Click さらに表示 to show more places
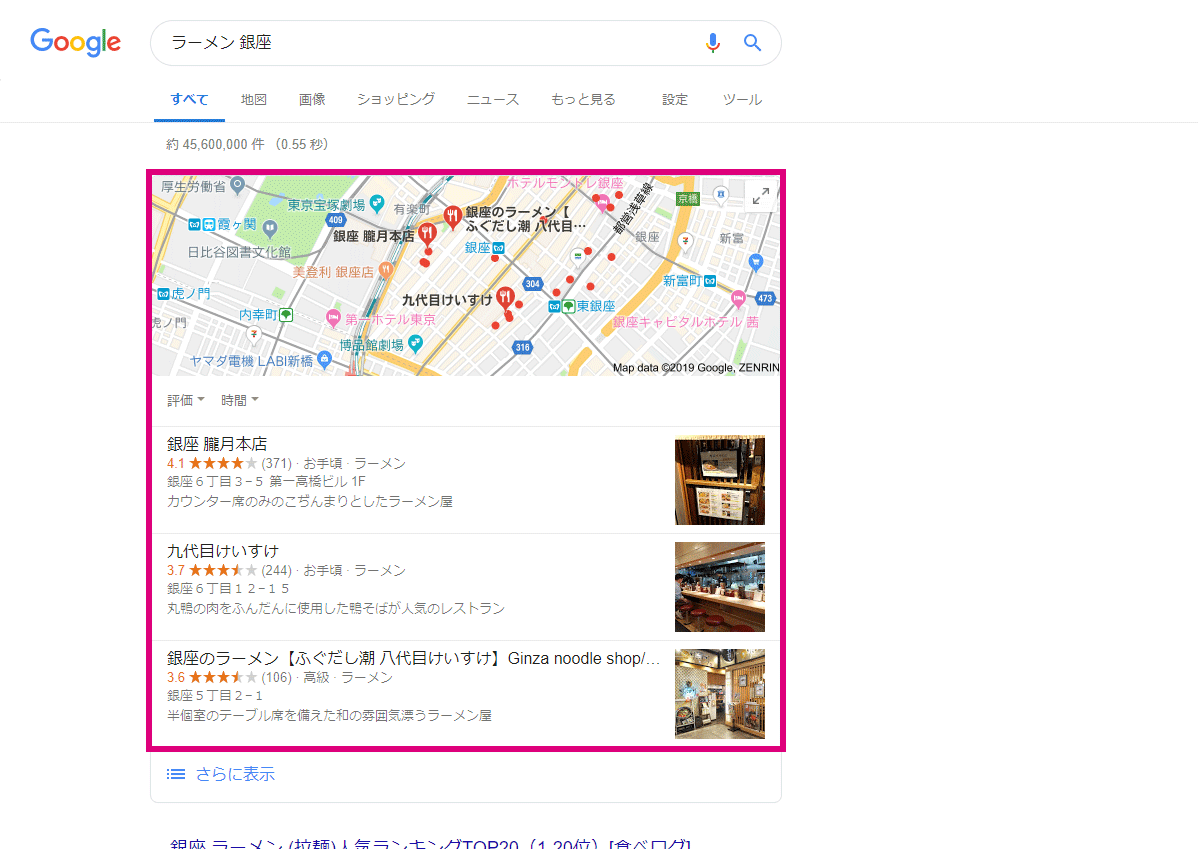 click(x=235, y=774)
